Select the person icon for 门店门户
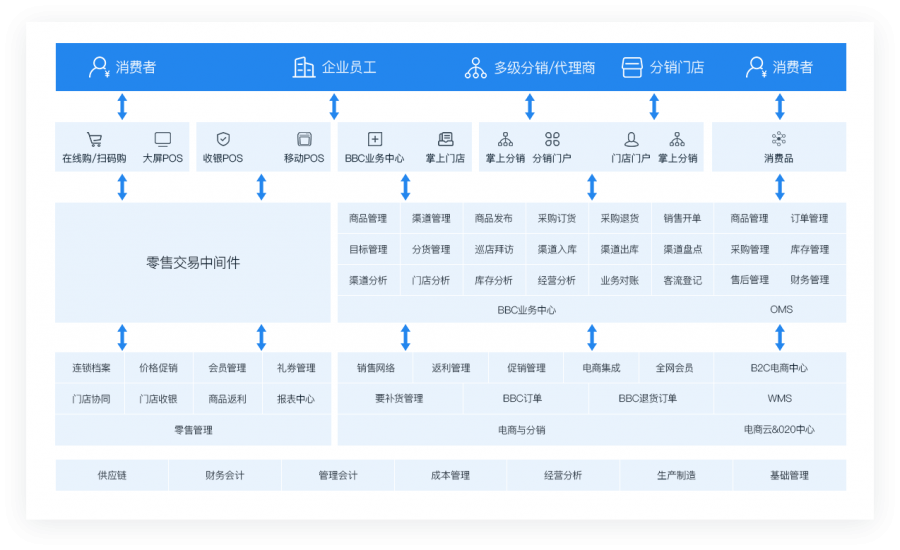 (631, 140)
